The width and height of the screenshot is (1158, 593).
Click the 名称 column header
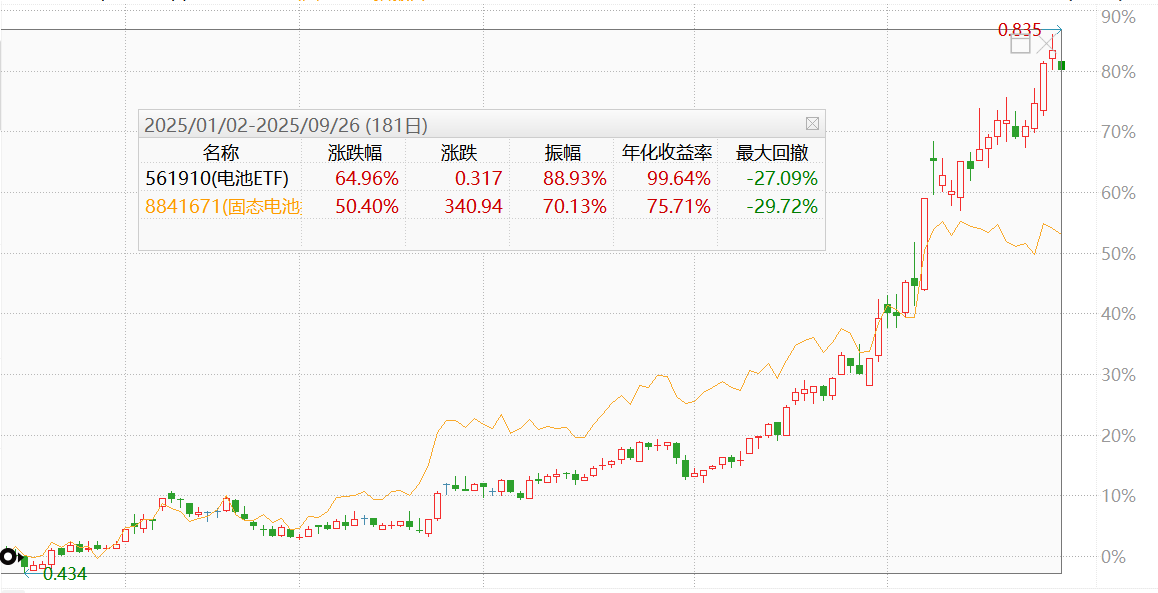point(221,153)
